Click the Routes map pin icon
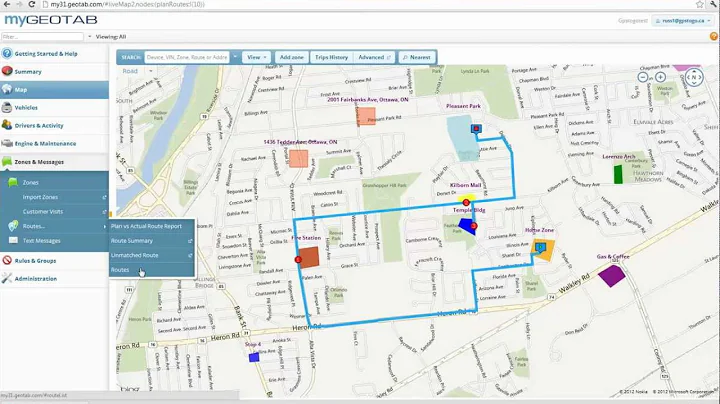The image size is (720, 404). click(13, 225)
